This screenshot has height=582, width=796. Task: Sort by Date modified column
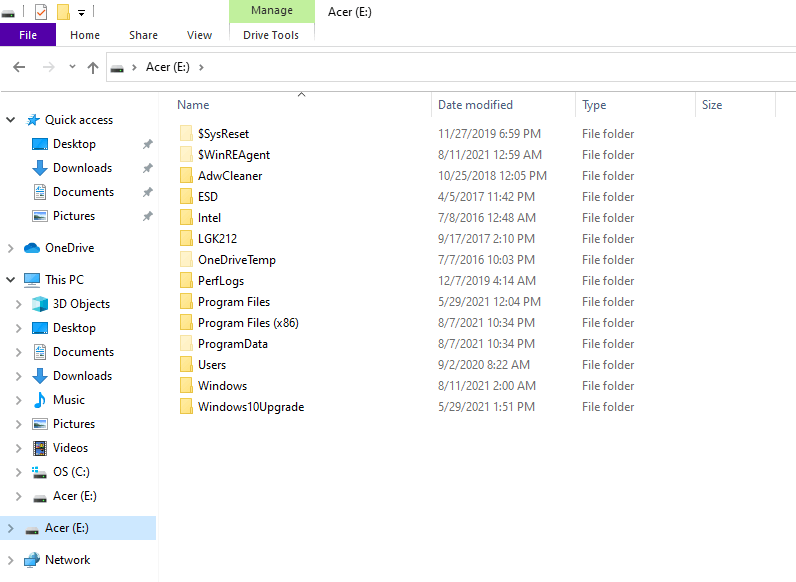point(475,105)
